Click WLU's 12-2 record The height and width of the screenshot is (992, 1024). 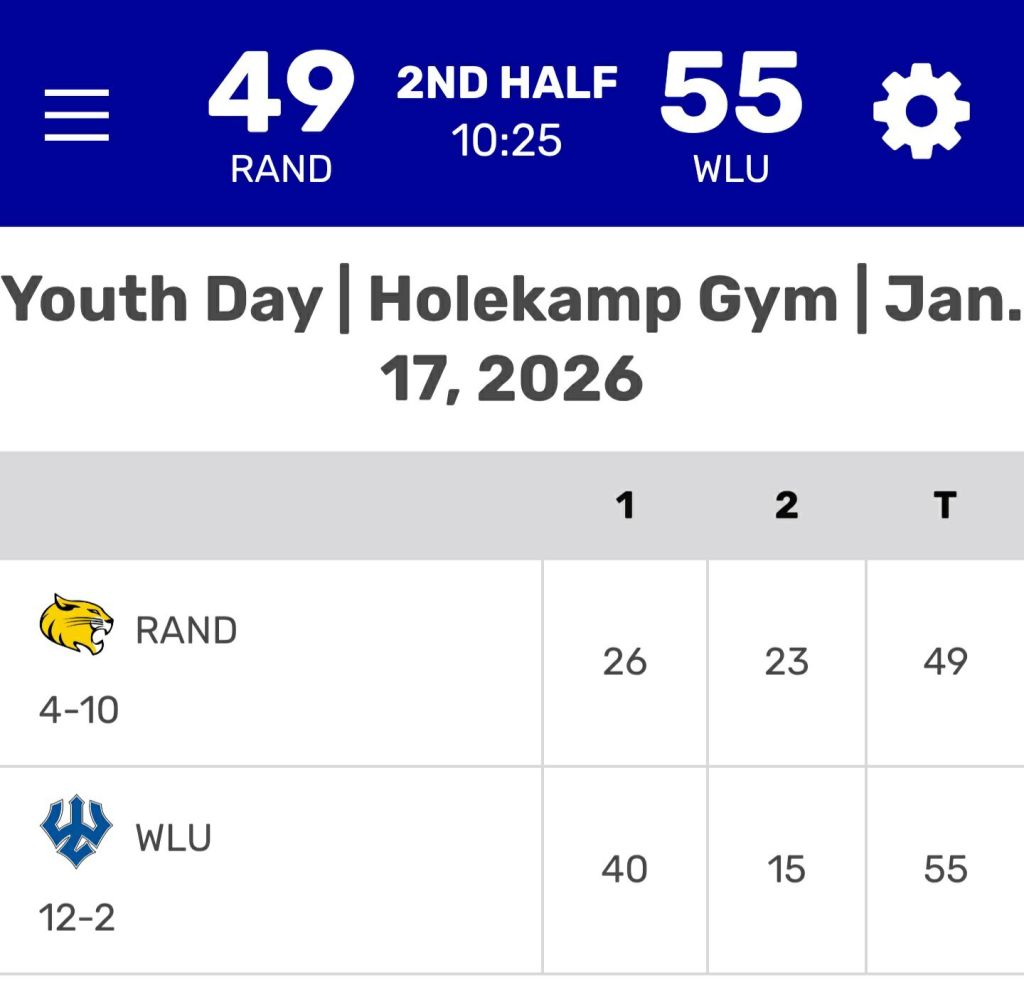[x=77, y=916]
